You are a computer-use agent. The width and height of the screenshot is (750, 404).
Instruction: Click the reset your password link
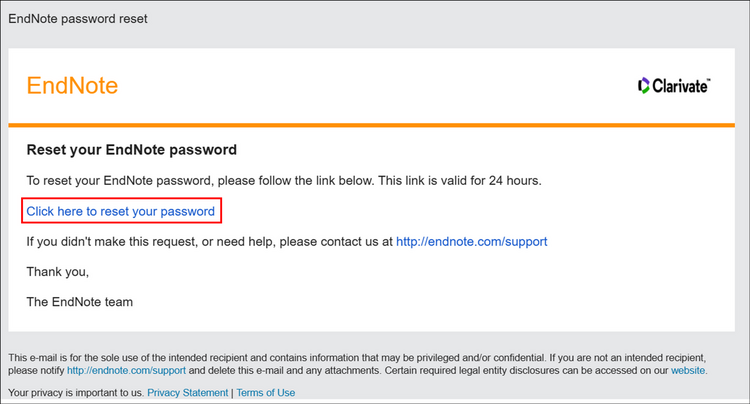(x=120, y=211)
